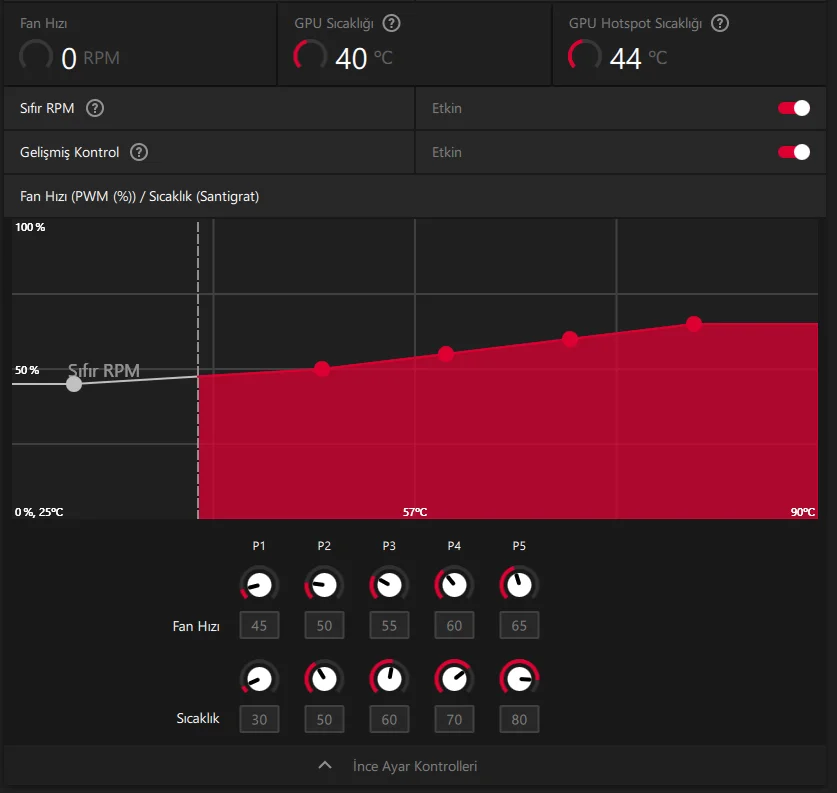This screenshot has height=793, width=837.
Task: Click the 100 % axis label
Action: point(30,227)
